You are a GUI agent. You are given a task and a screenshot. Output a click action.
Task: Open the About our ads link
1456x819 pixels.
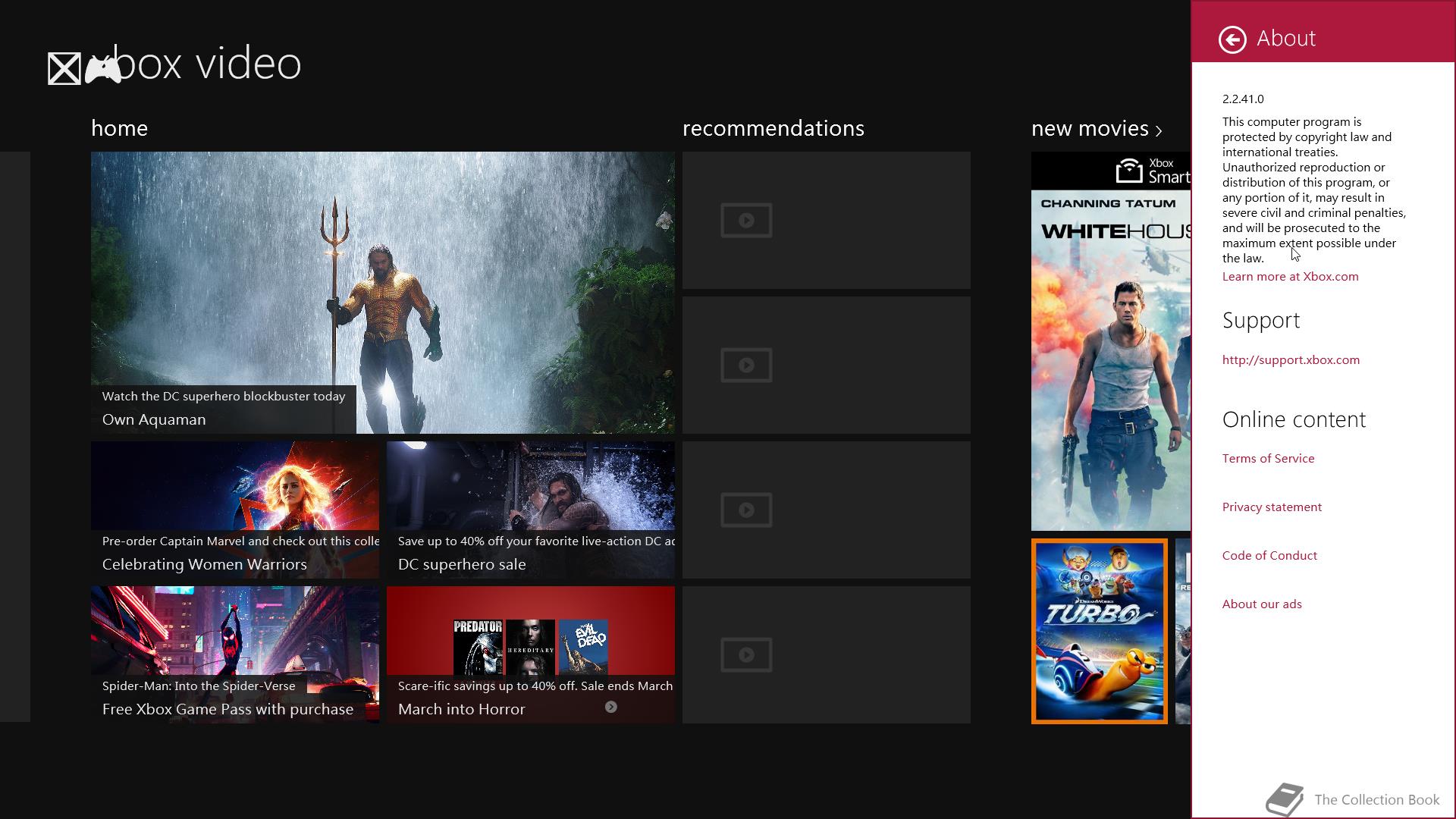click(x=1262, y=604)
